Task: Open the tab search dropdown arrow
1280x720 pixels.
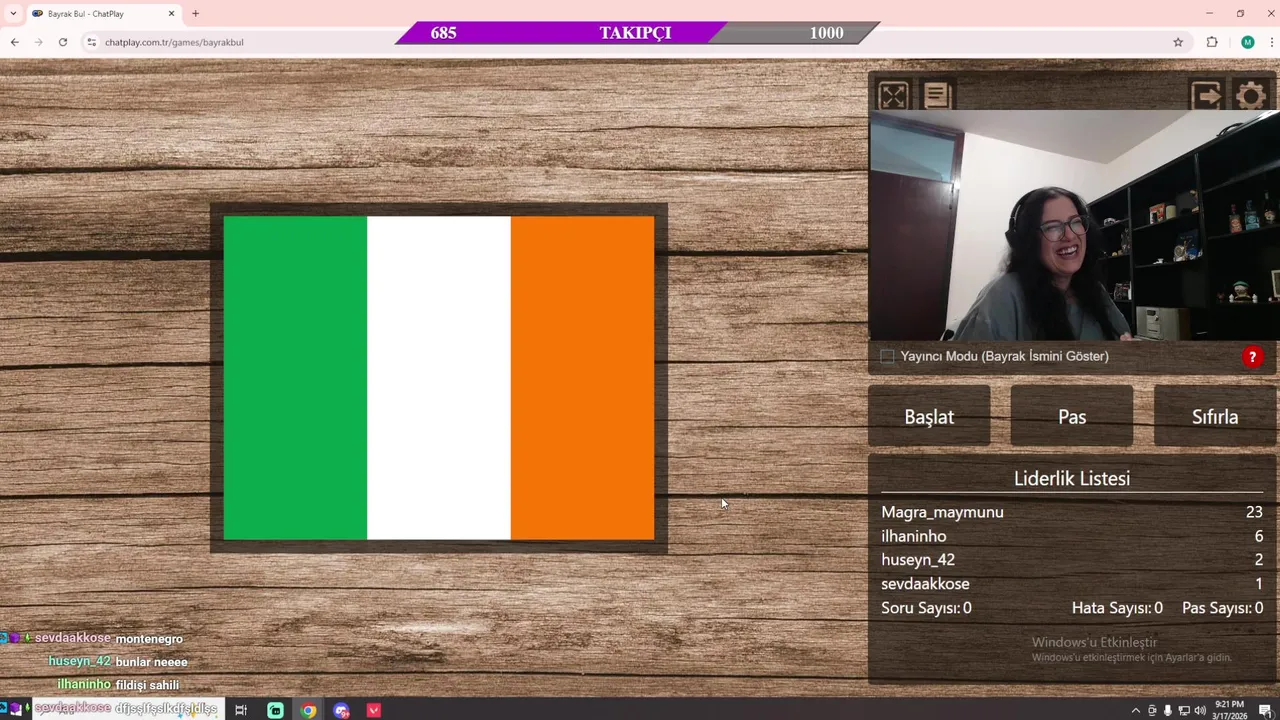Action: (x=13, y=14)
